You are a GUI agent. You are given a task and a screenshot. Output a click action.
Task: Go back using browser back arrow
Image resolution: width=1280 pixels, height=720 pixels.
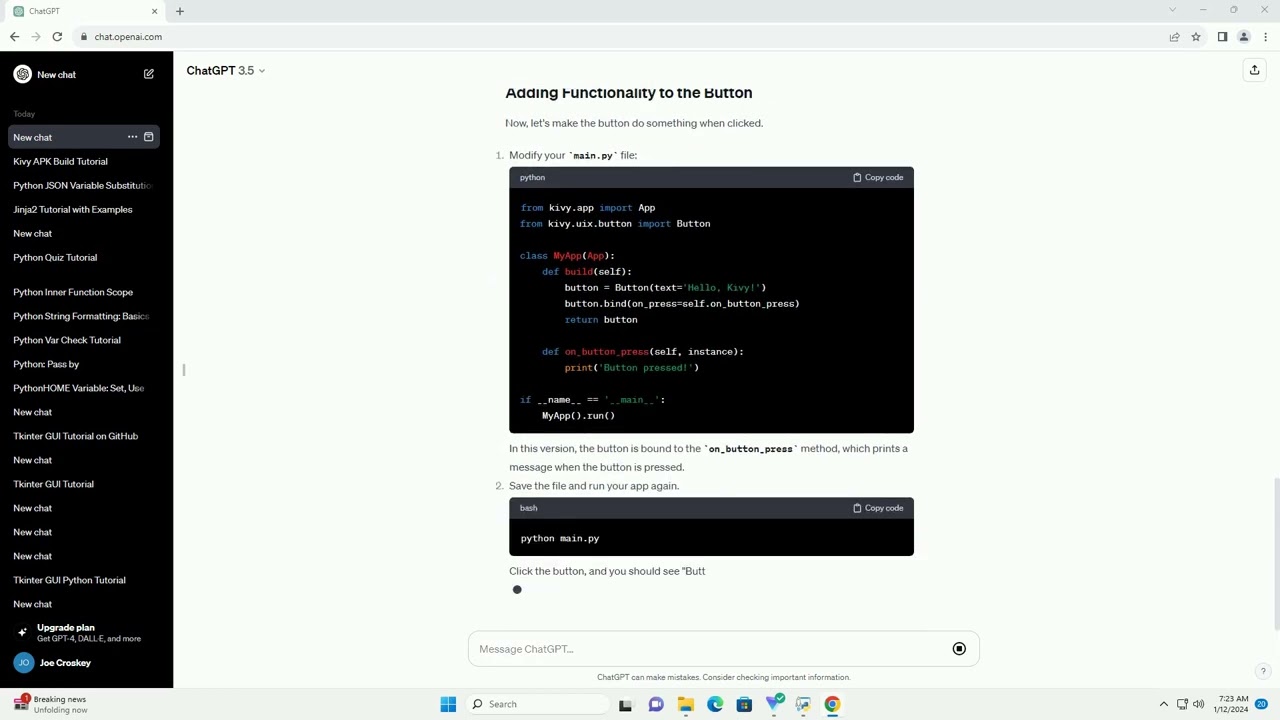tap(14, 37)
